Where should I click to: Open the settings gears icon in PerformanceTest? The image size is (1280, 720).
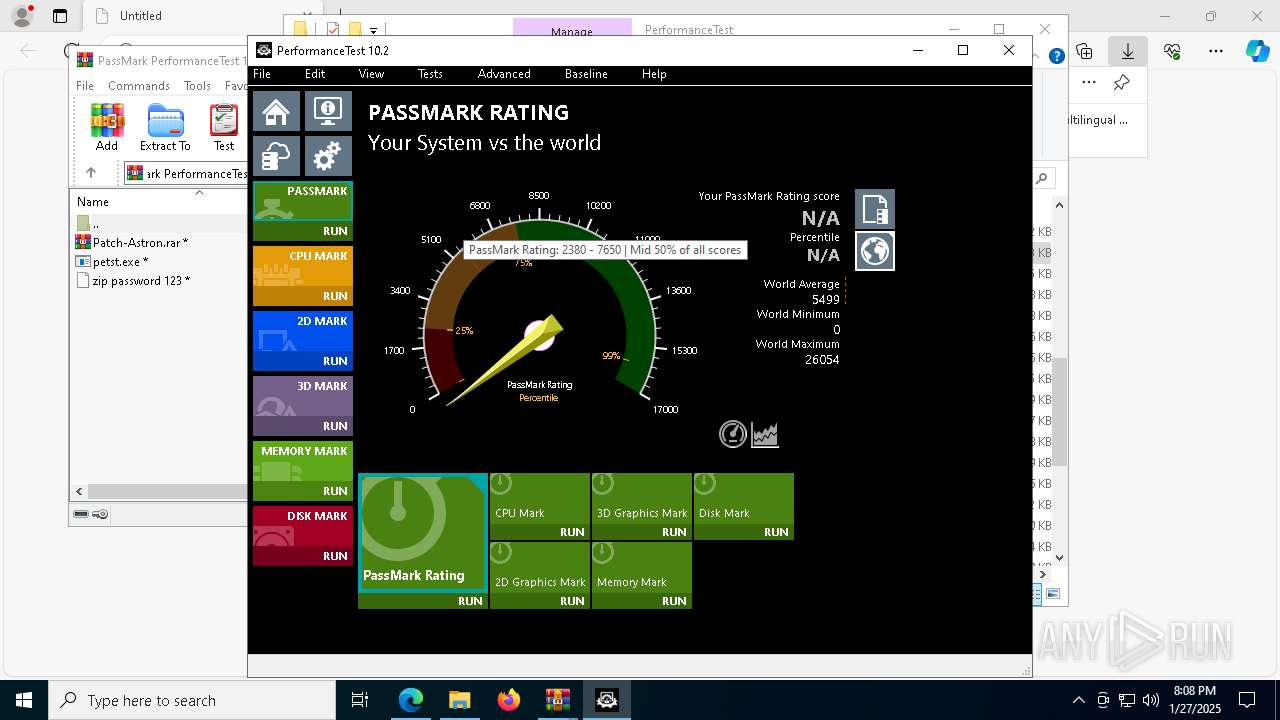pos(328,156)
